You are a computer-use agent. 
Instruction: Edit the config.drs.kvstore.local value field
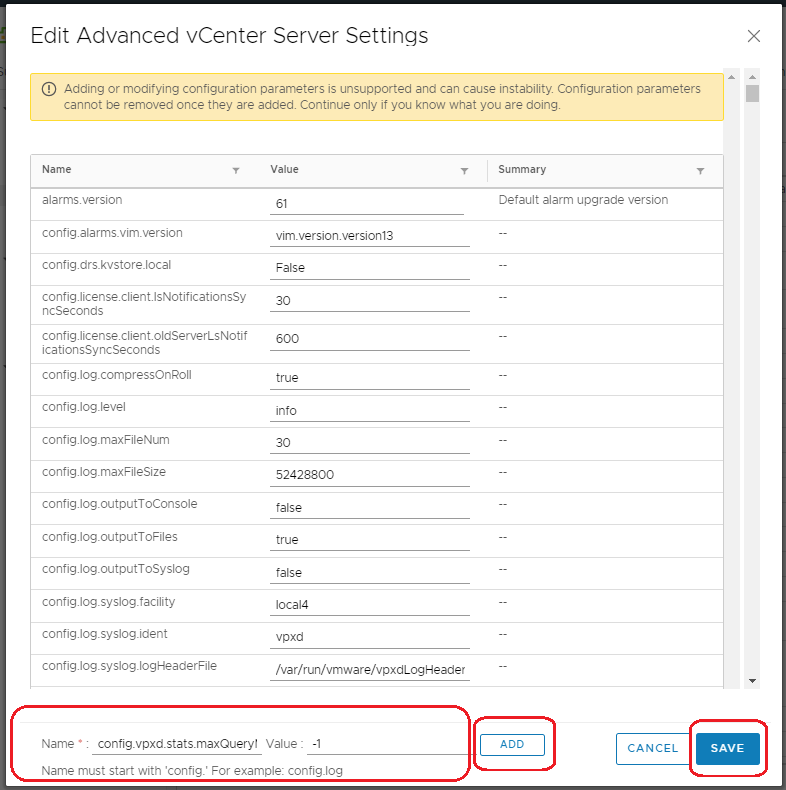tap(370, 268)
